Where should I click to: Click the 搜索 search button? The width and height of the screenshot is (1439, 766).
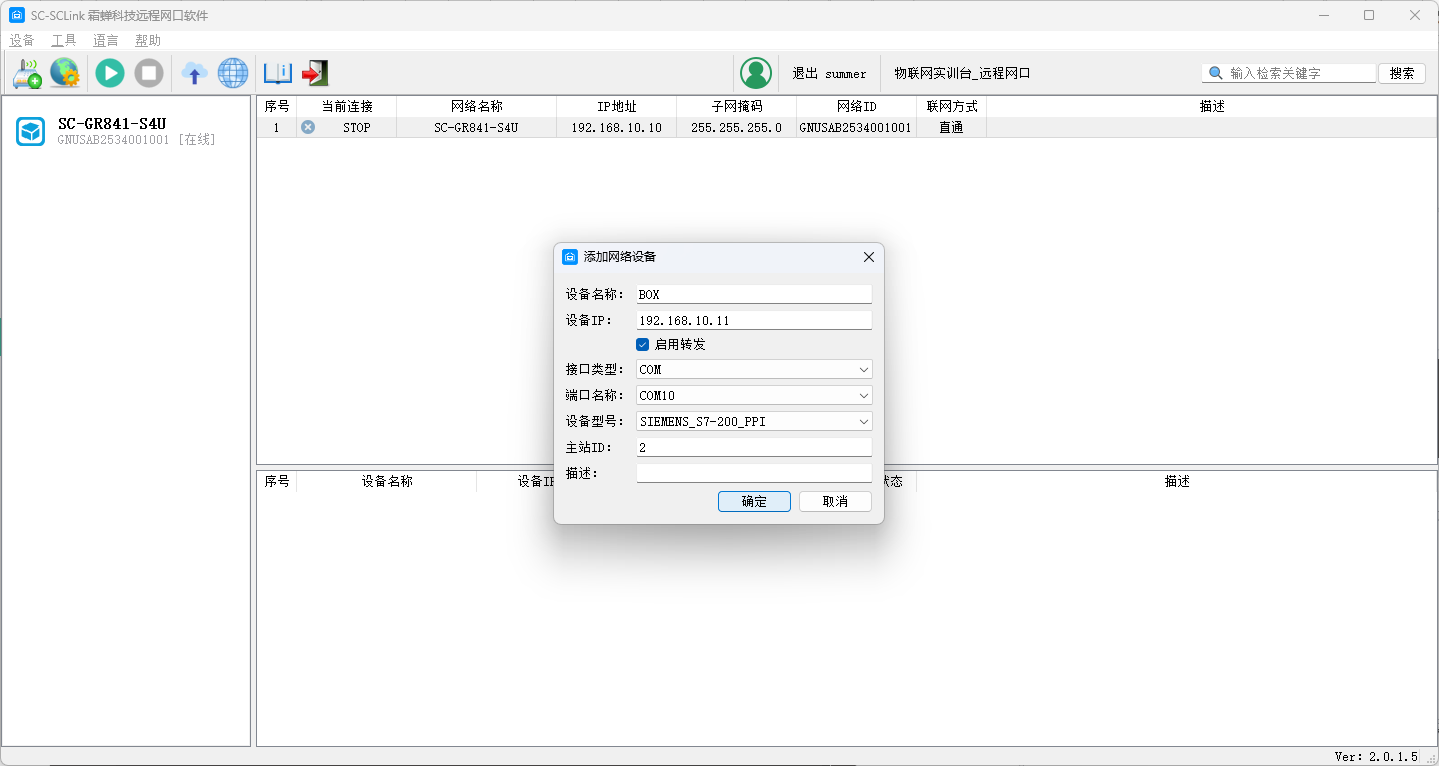point(1401,73)
